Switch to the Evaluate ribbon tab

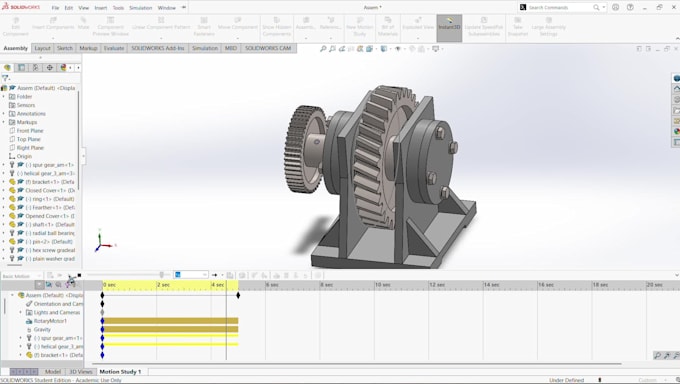pyautogui.click(x=114, y=48)
